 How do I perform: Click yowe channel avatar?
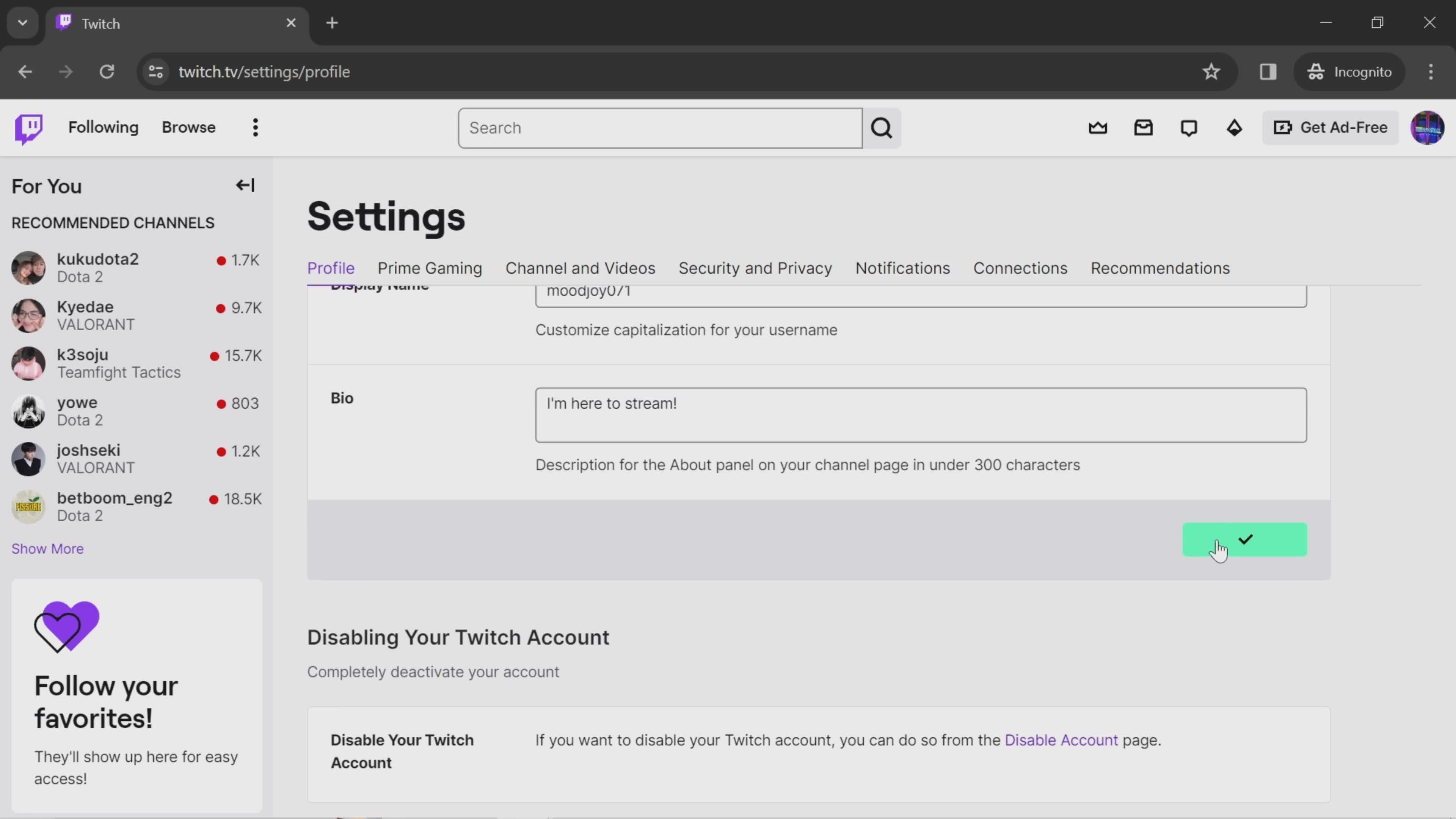28,411
